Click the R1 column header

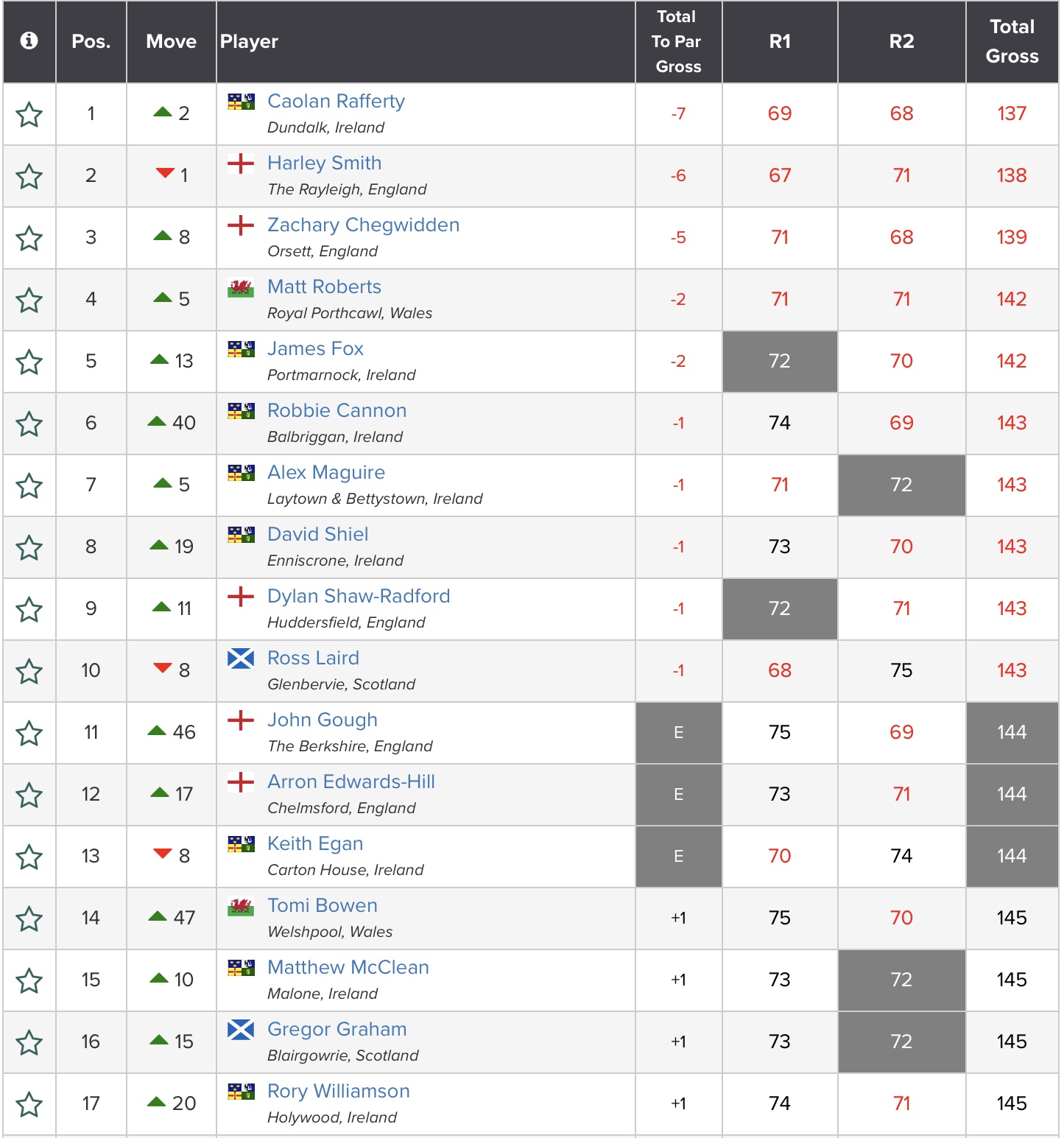780,41
